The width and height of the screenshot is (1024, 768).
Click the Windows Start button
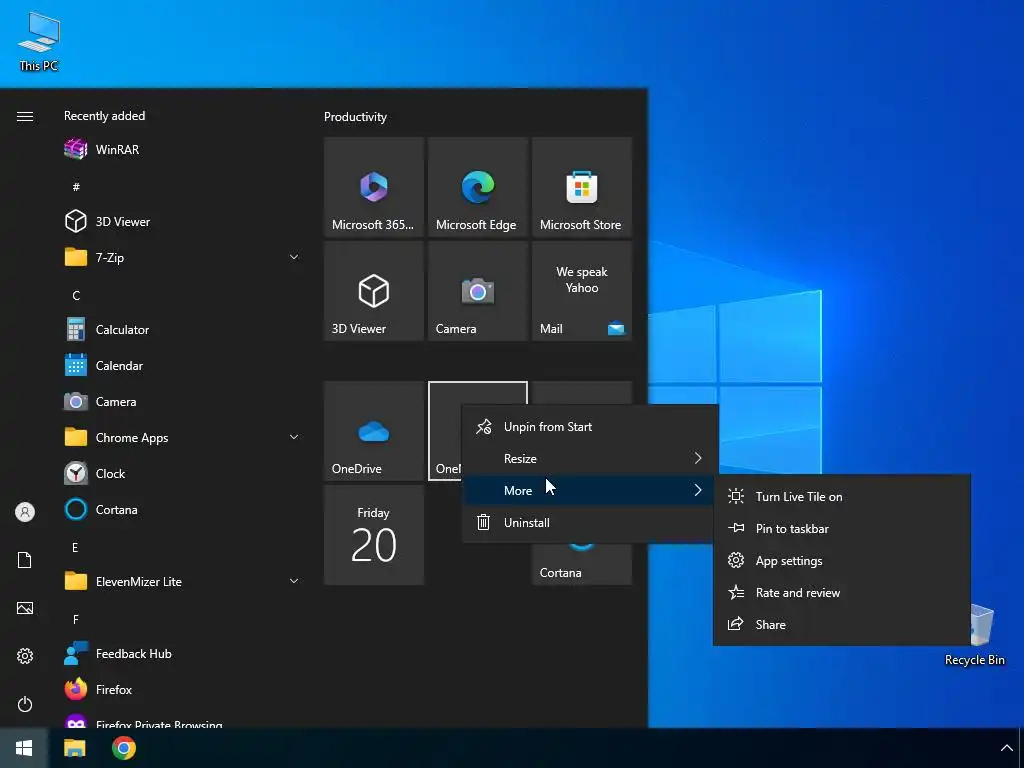pyautogui.click(x=24, y=748)
